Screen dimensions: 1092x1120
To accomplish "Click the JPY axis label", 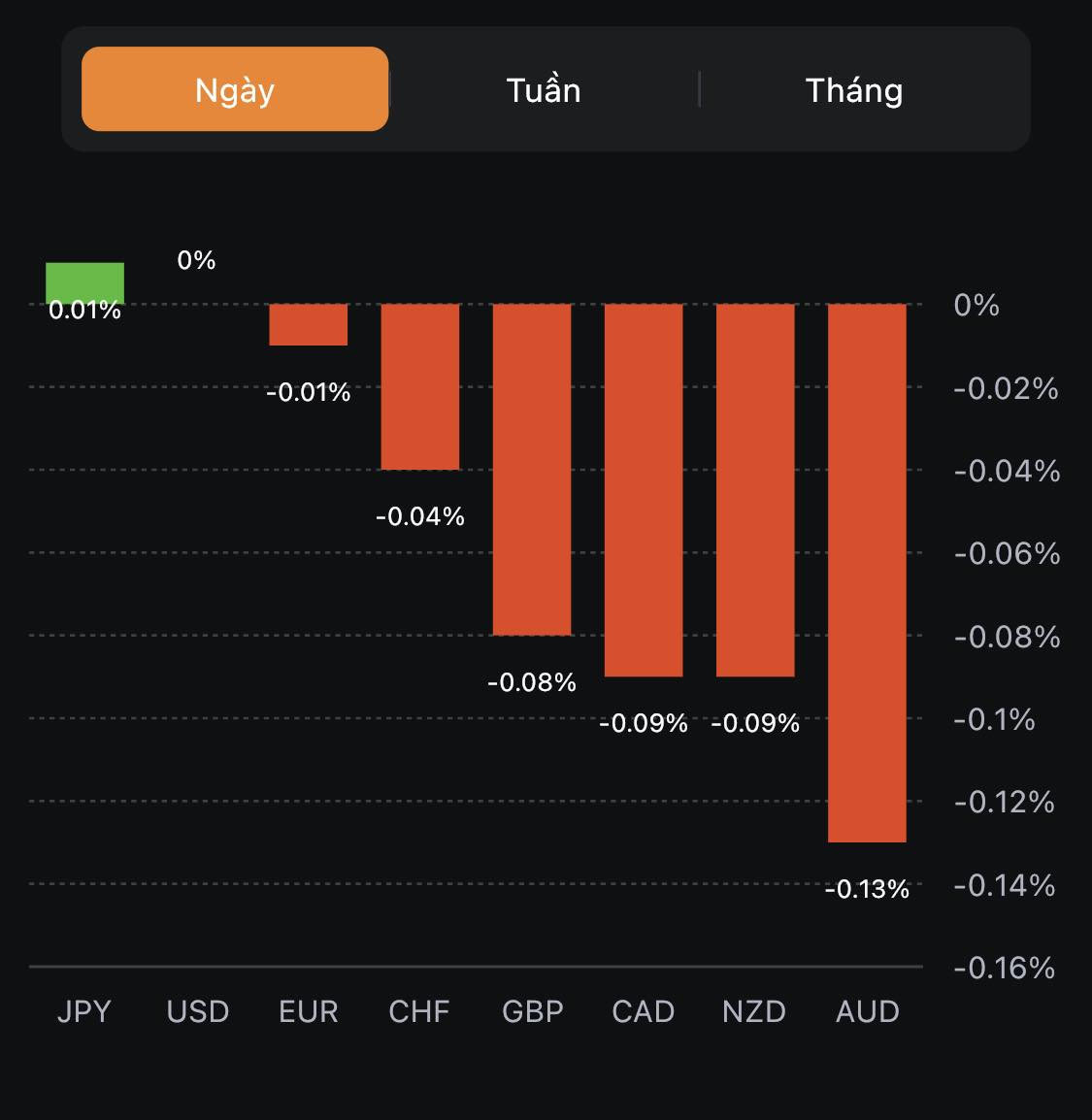I will [84, 1011].
